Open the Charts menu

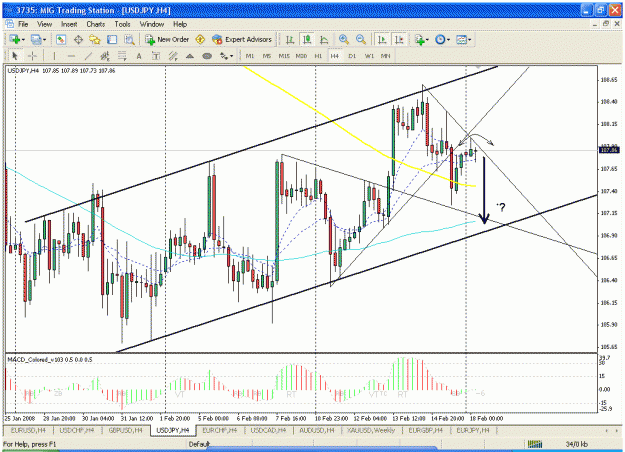tap(96, 24)
